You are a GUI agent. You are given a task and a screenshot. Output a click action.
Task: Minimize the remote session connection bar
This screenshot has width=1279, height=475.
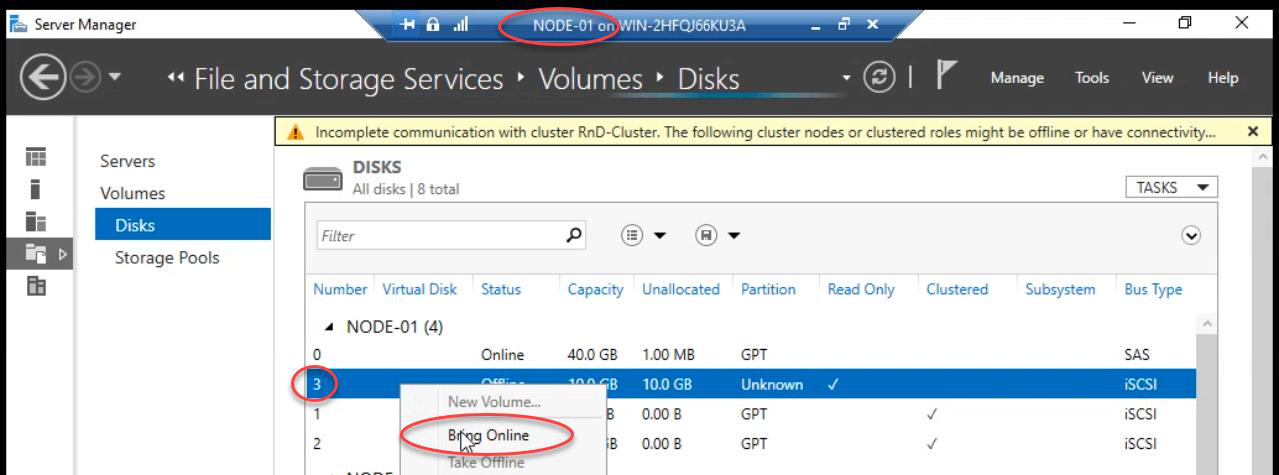pos(816,27)
